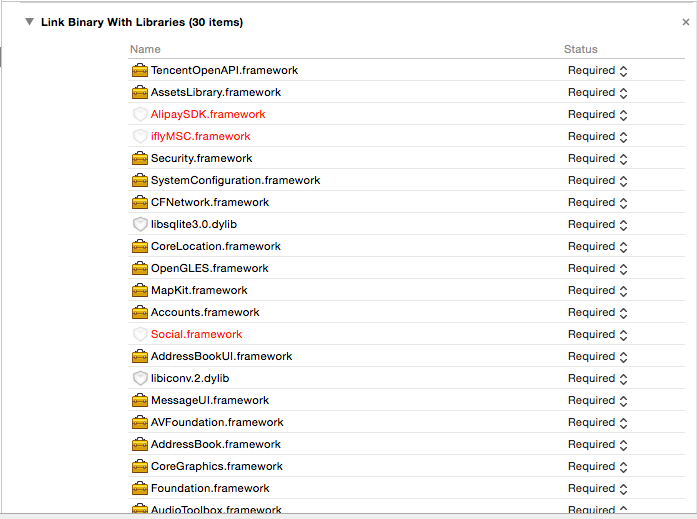
Task: Click the Foundation.framework toolbox icon
Action: [x=140, y=488]
